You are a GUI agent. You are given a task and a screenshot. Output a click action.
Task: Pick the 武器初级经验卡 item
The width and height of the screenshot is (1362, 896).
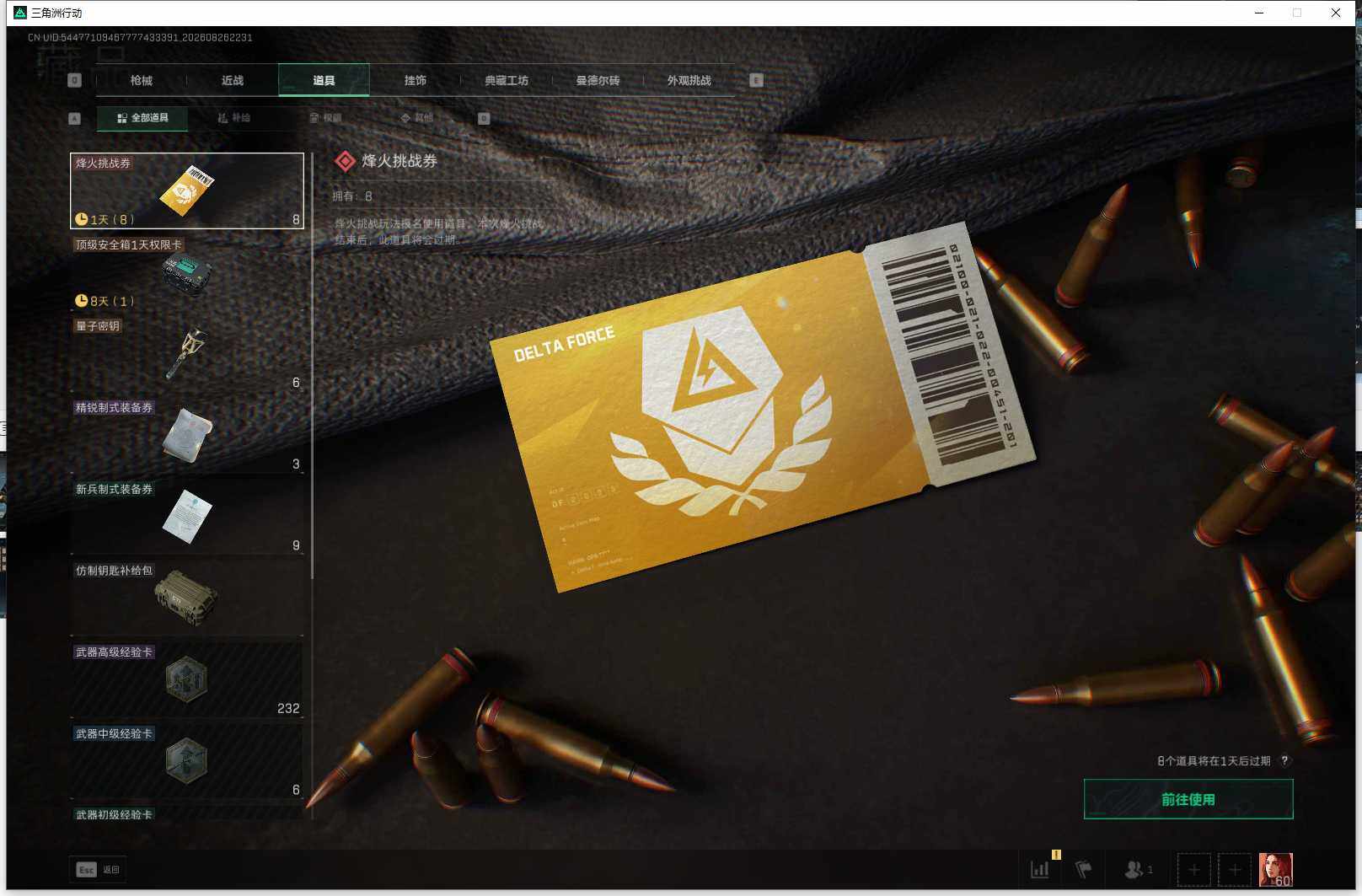187,813
